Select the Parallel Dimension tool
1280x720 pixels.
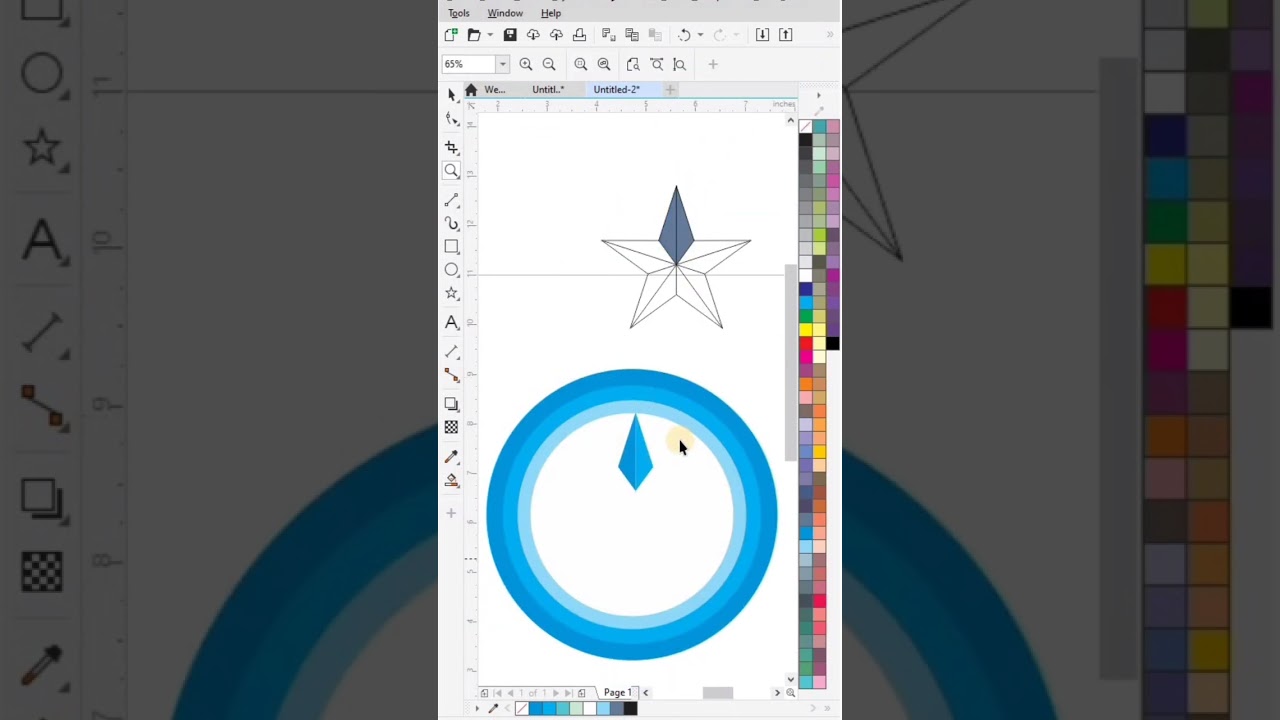(451, 351)
